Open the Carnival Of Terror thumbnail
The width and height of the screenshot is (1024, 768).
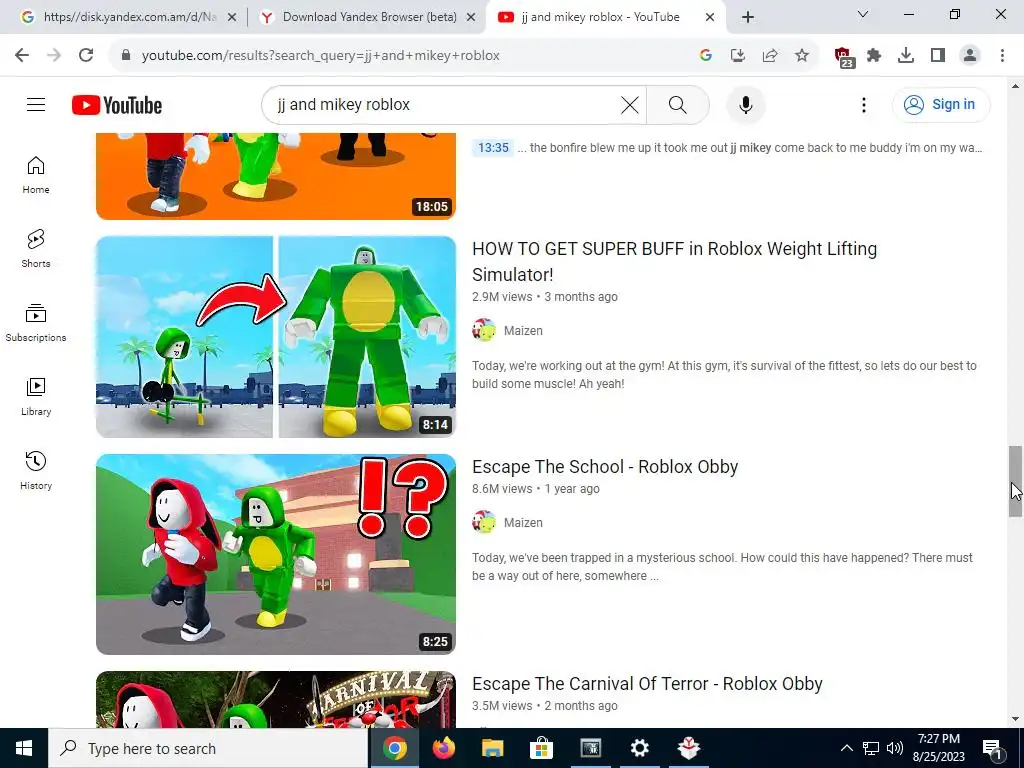point(276,699)
